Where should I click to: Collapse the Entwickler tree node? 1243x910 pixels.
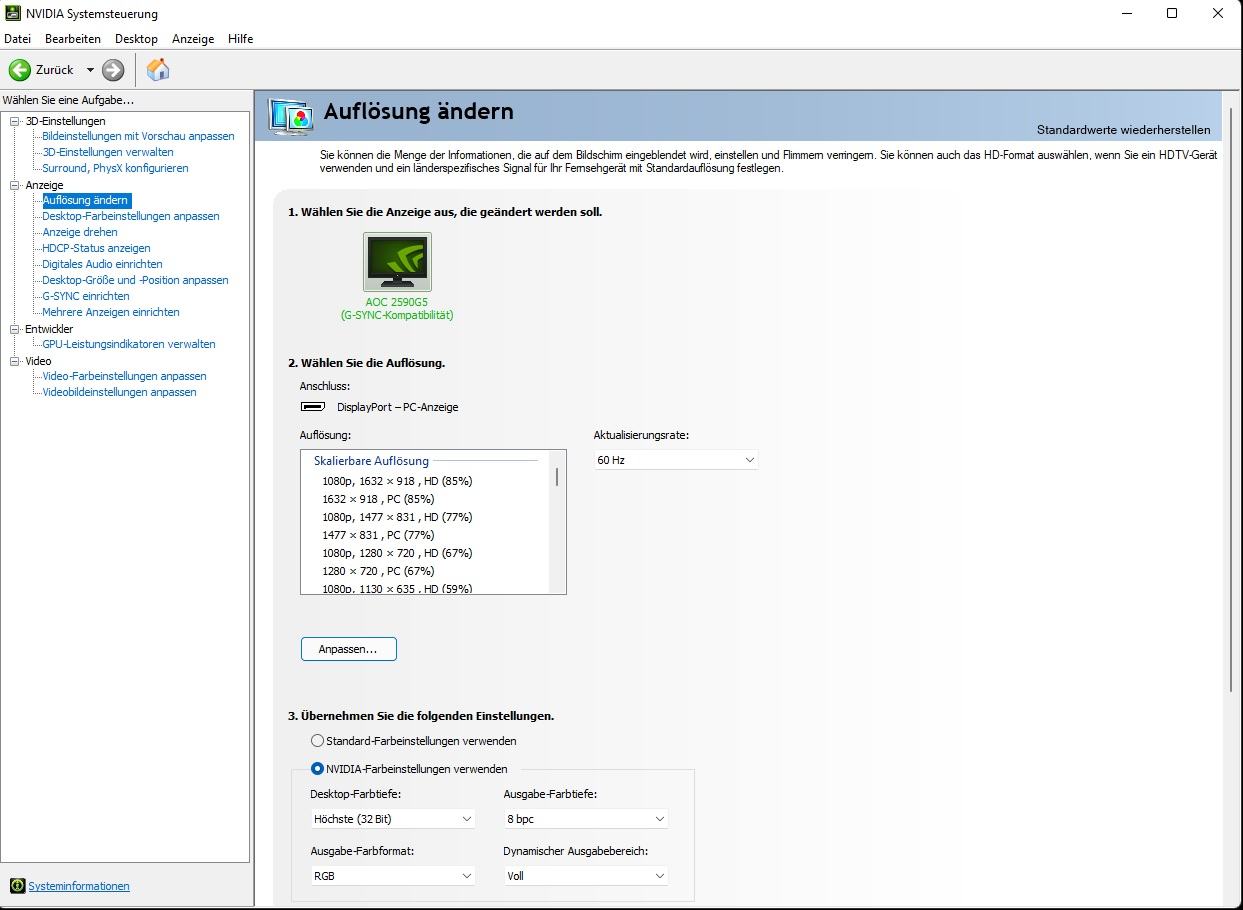(15, 329)
